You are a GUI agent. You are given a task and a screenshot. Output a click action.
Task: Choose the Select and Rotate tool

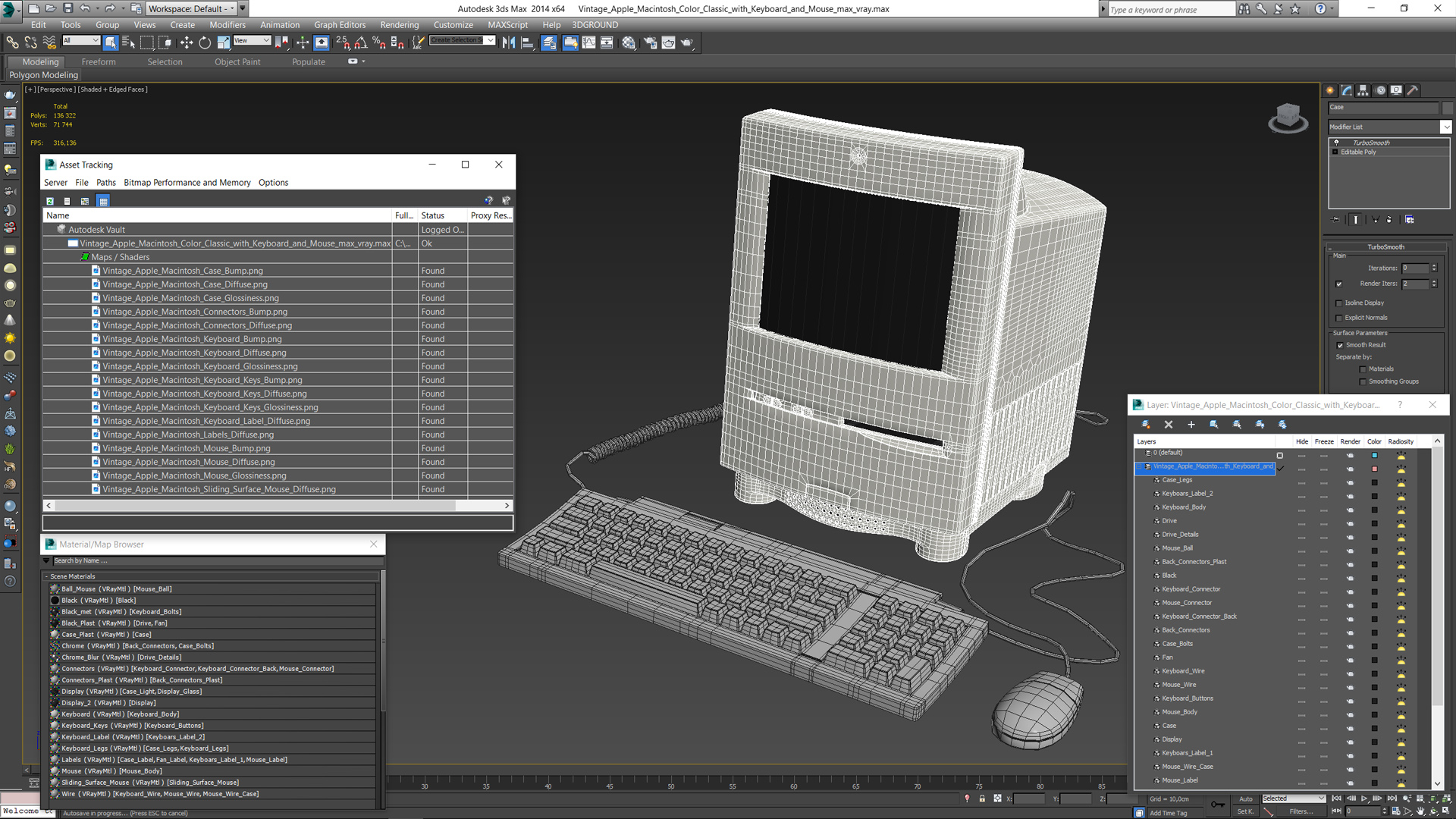(x=205, y=42)
